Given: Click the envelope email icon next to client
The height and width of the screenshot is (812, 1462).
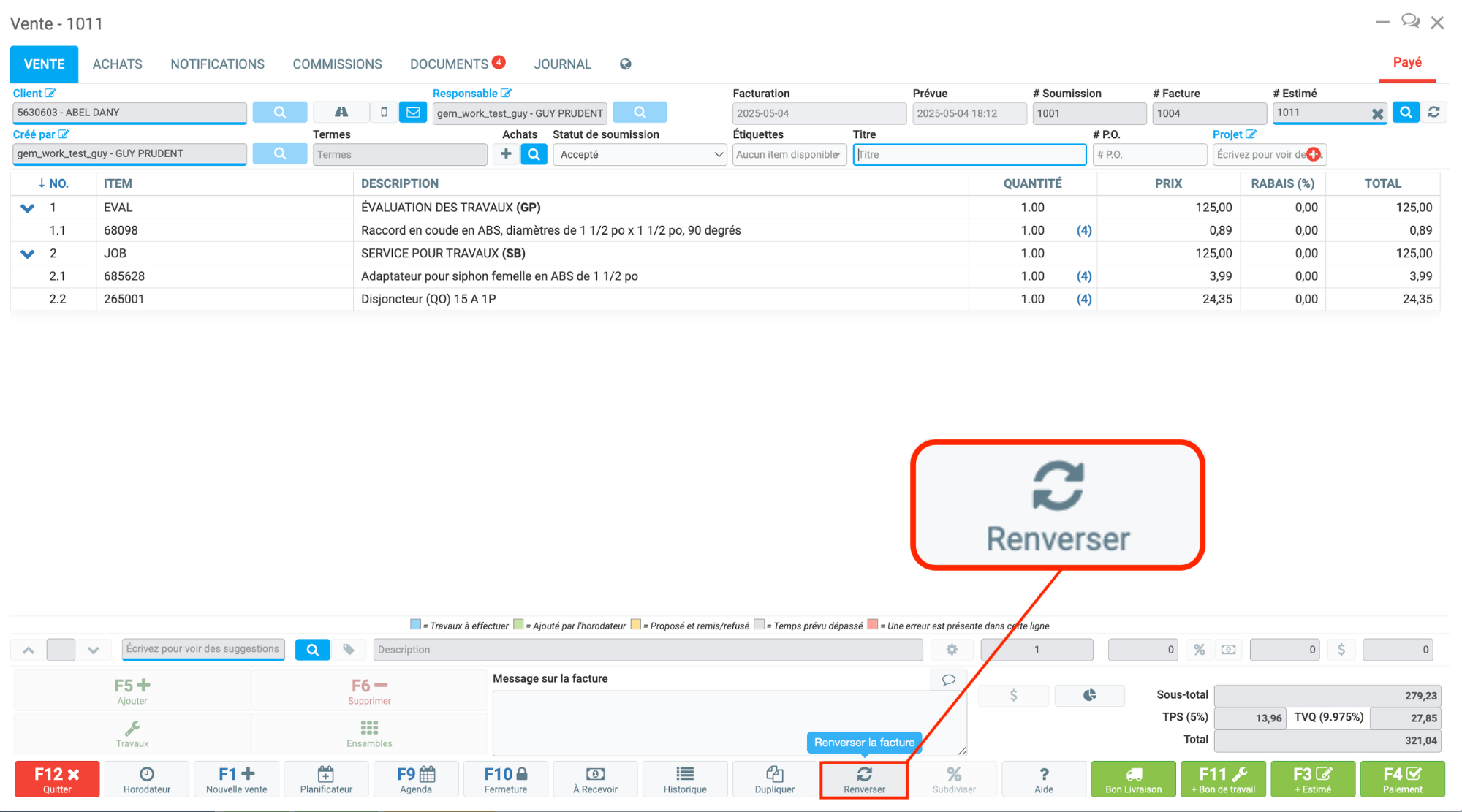Looking at the screenshot, I should [413, 113].
